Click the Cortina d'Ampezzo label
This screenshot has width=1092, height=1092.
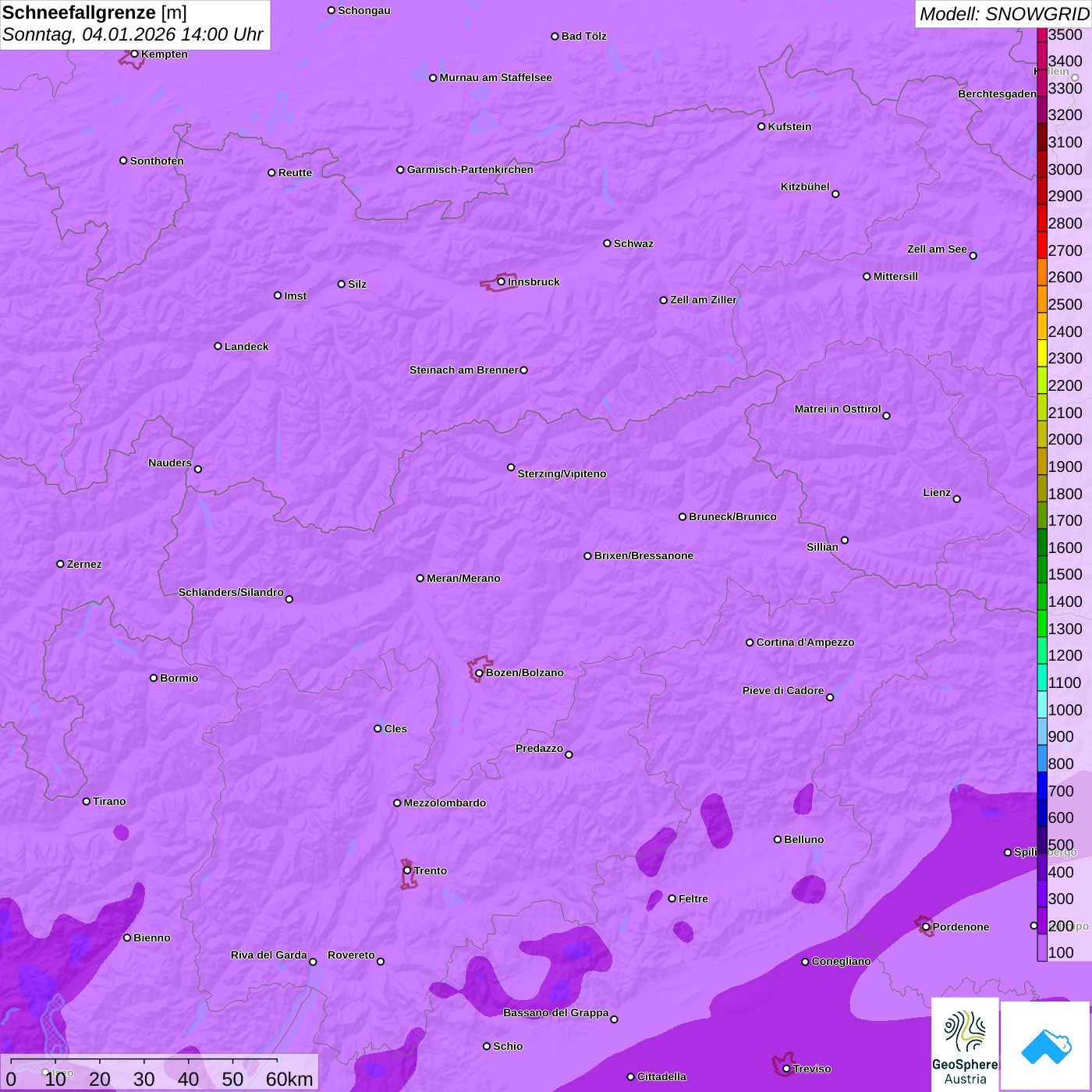coord(805,642)
